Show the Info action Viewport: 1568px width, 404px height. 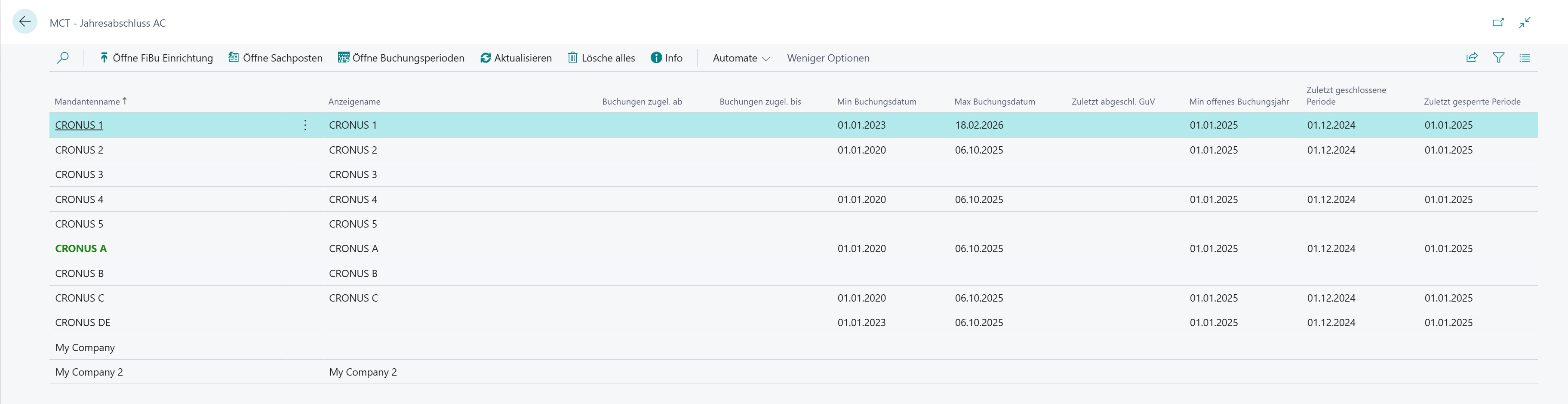pyautogui.click(x=667, y=58)
